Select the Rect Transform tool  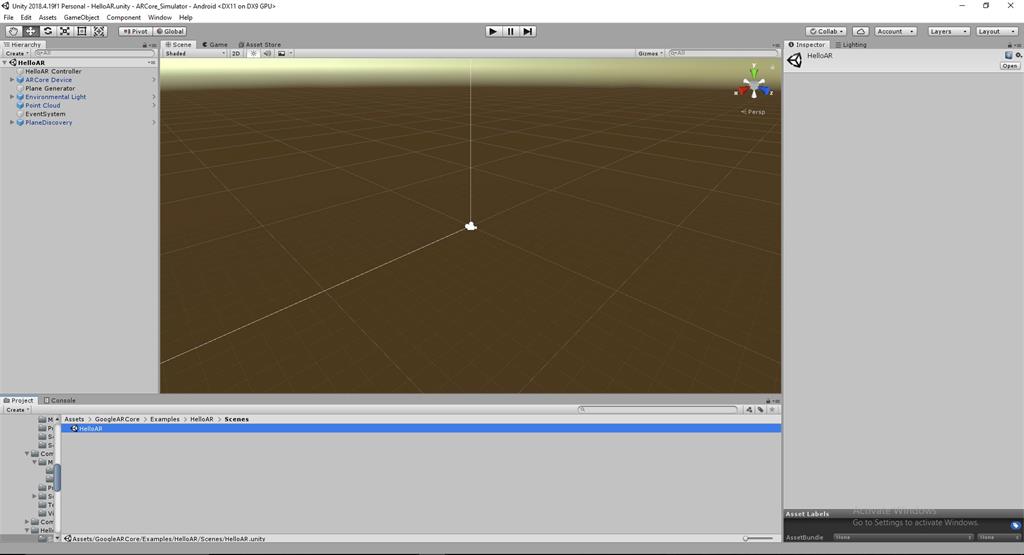82,31
